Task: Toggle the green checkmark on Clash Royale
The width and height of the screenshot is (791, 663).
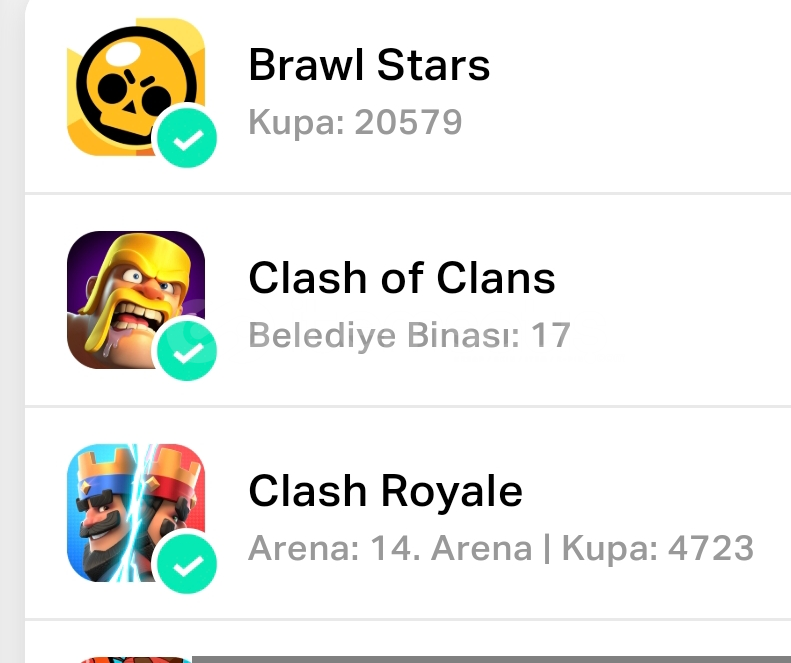Action: click(187, 564)
